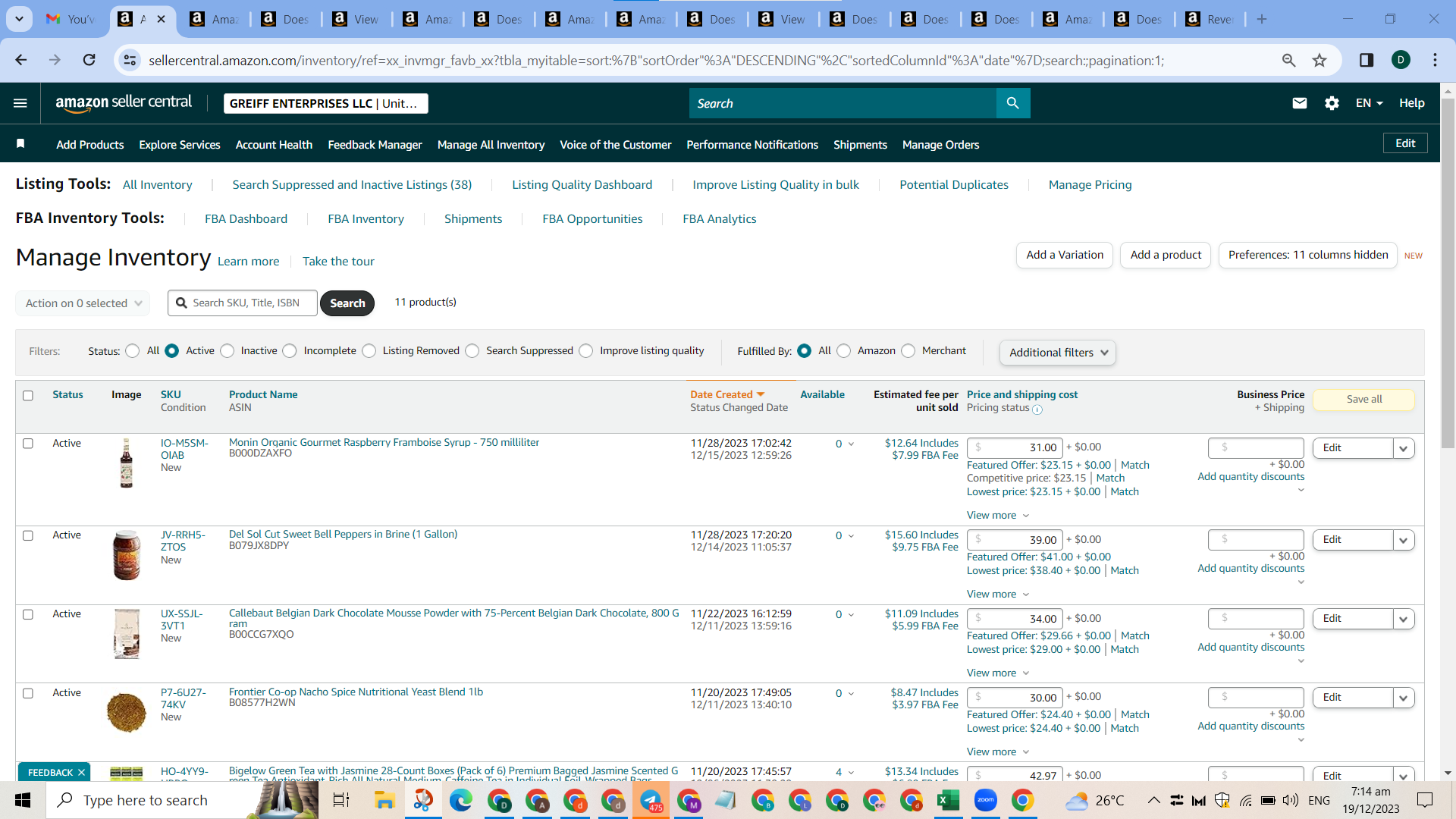1456x819 pixels.
Task: Open File Explorer from the taskbar
Action: tap(384, 800)
